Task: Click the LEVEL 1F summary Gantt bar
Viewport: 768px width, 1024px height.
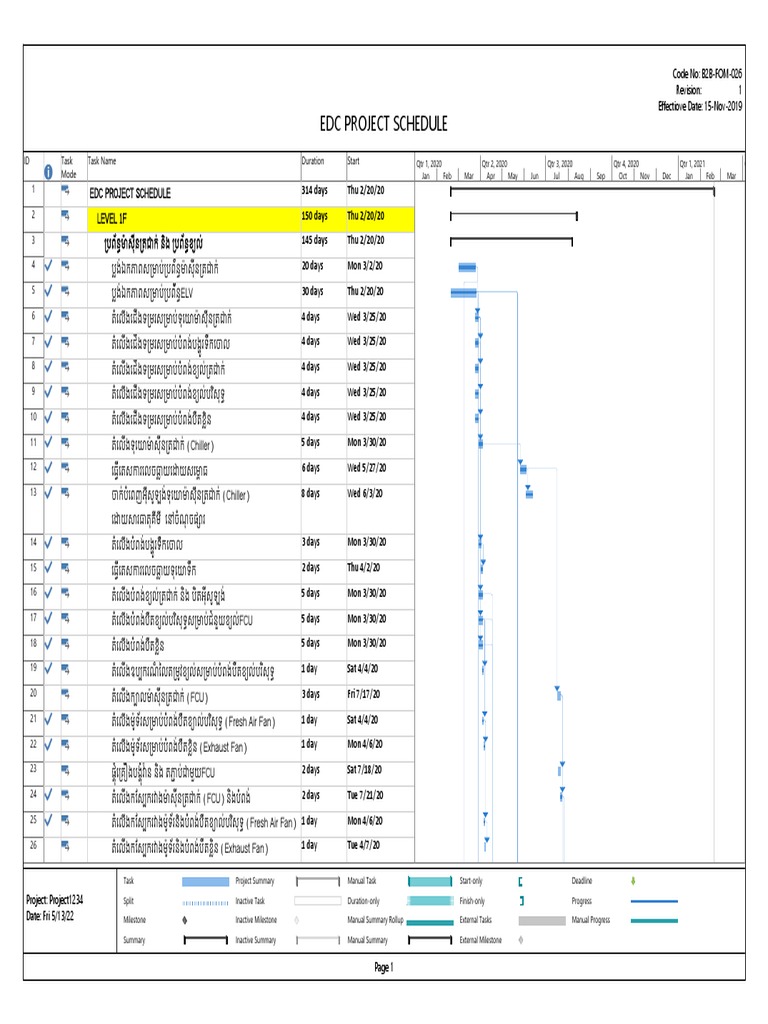Action: 513,215
